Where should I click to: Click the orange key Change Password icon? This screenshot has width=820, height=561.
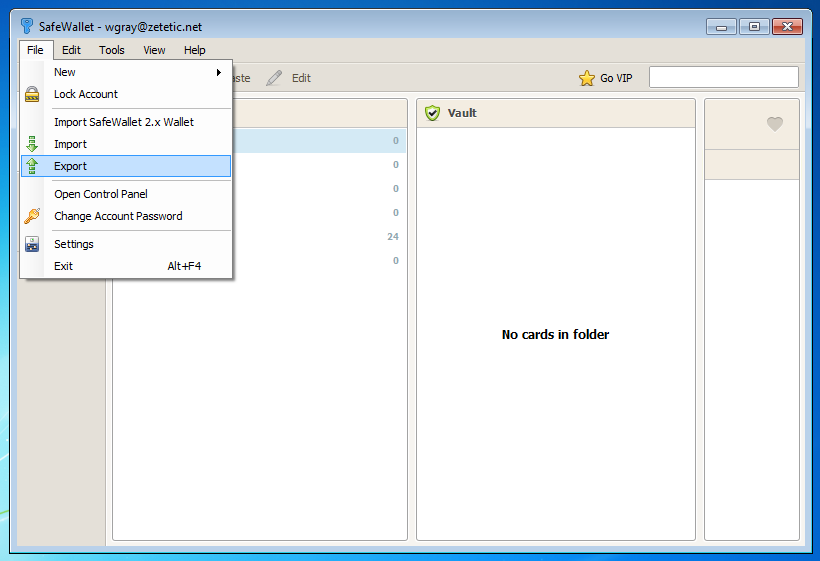tap(32, 216)
